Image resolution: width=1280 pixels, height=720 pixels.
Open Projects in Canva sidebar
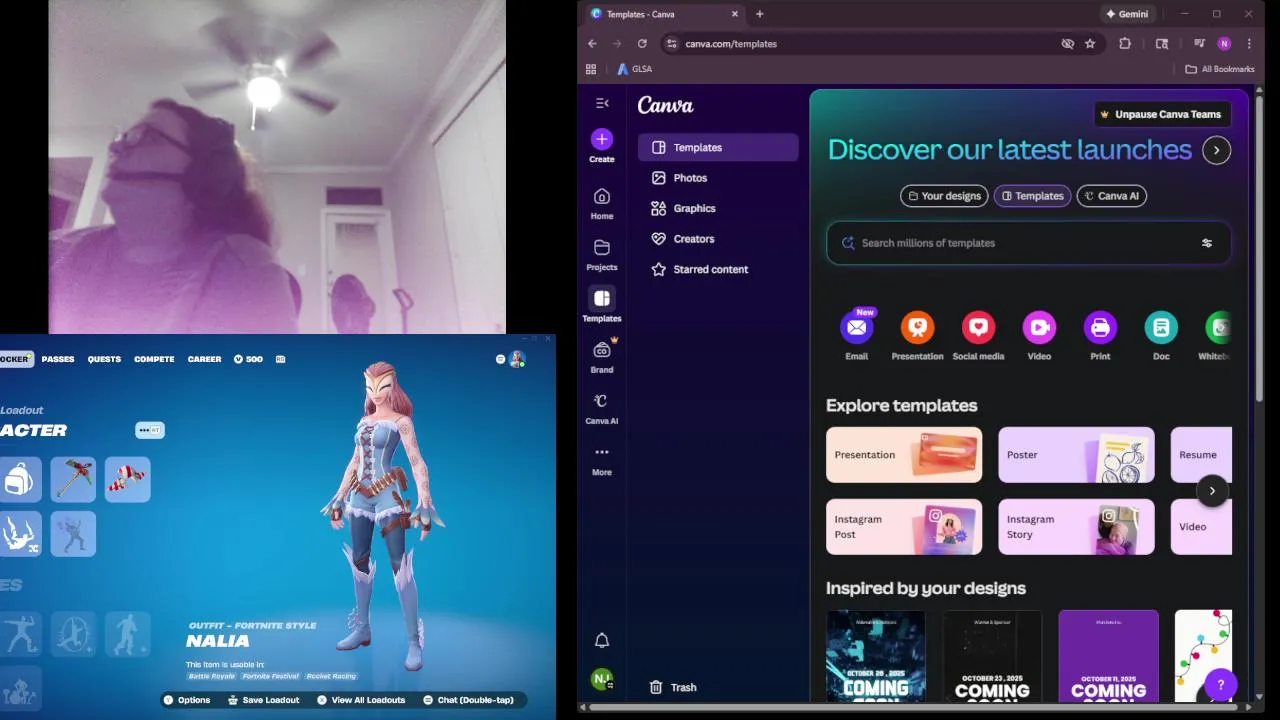coord(601,254)
